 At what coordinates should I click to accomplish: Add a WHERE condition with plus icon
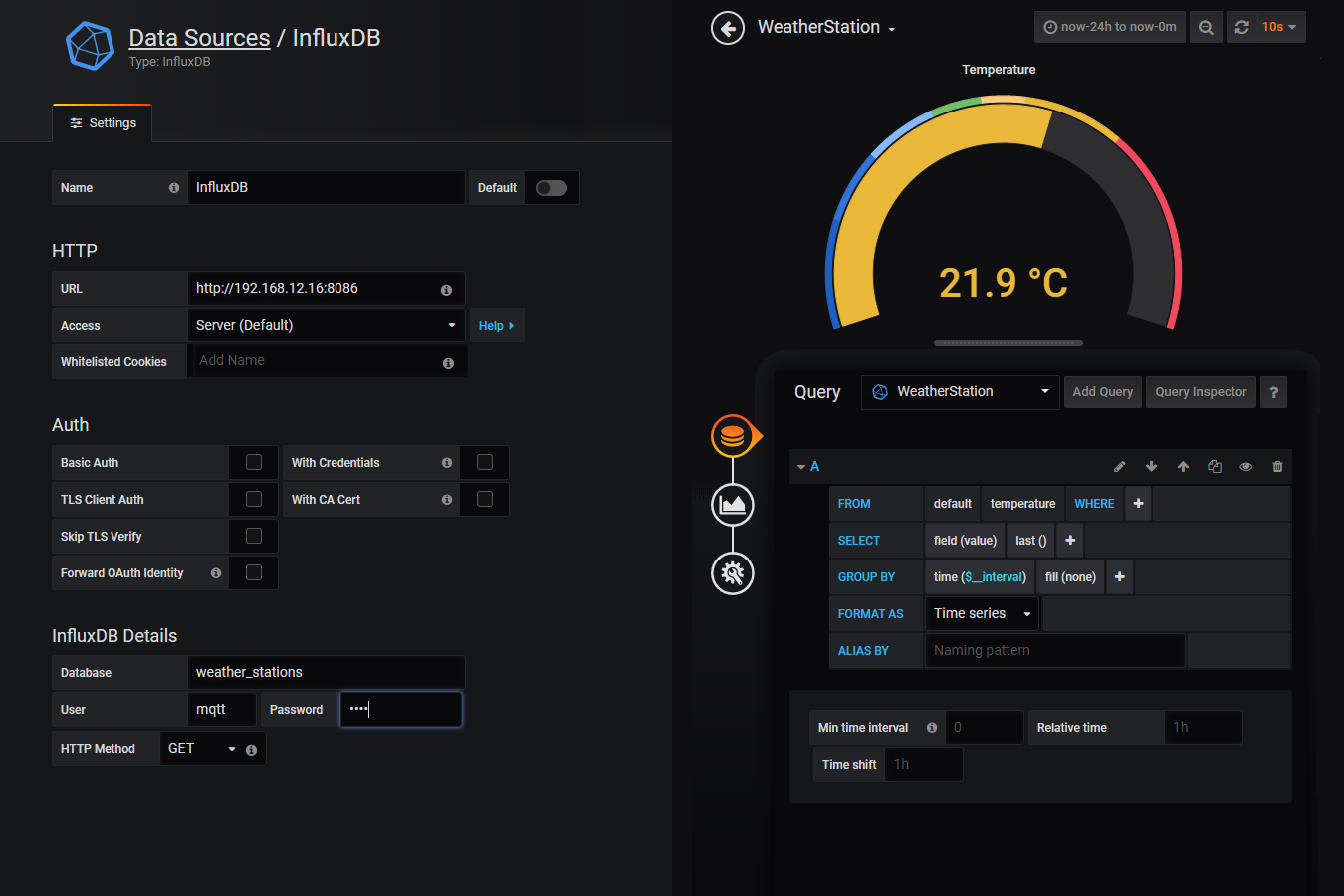[x=1138, y=504]
